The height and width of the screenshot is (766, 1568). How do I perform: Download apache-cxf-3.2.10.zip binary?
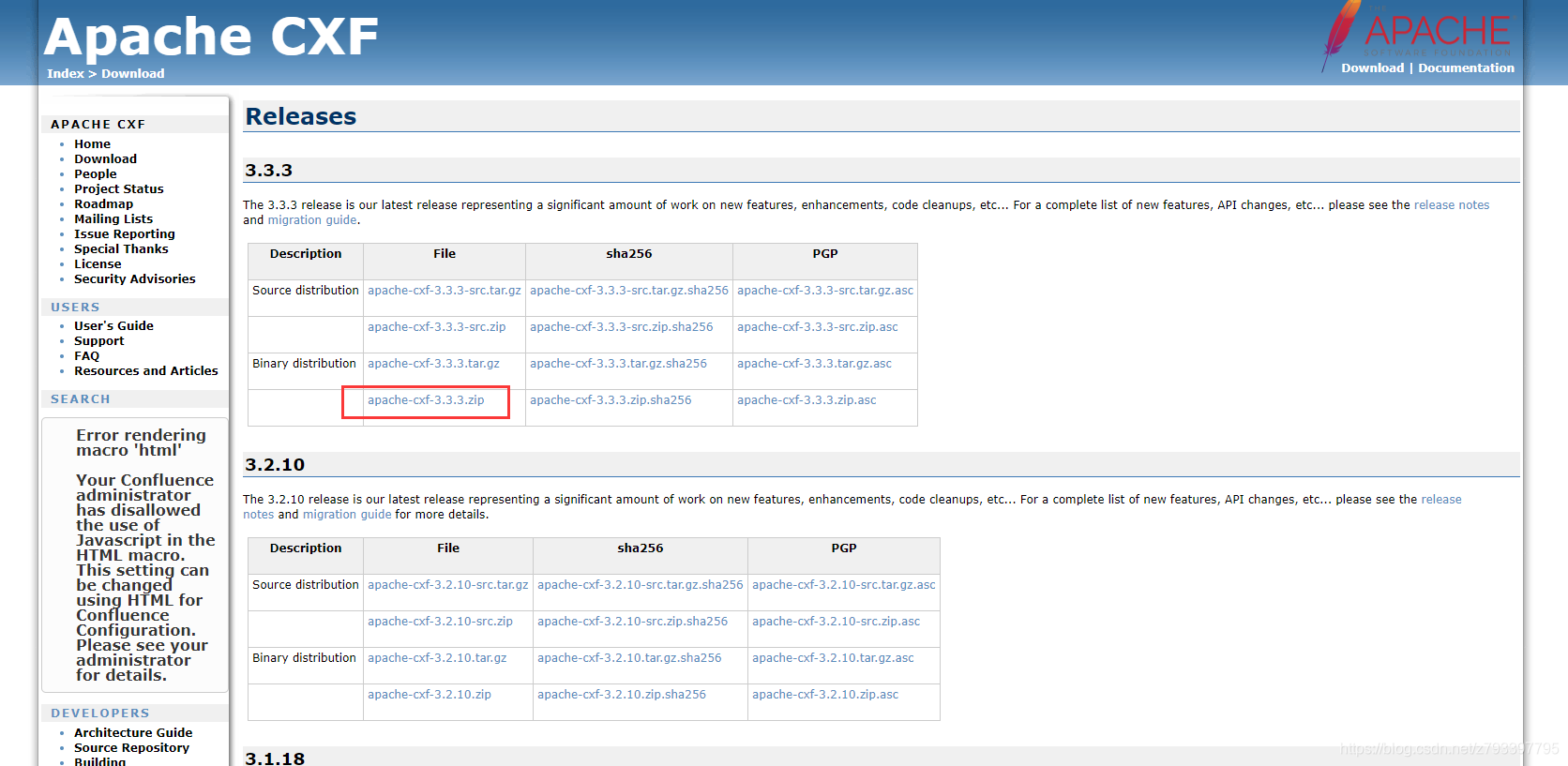click(x=430, y=695)
